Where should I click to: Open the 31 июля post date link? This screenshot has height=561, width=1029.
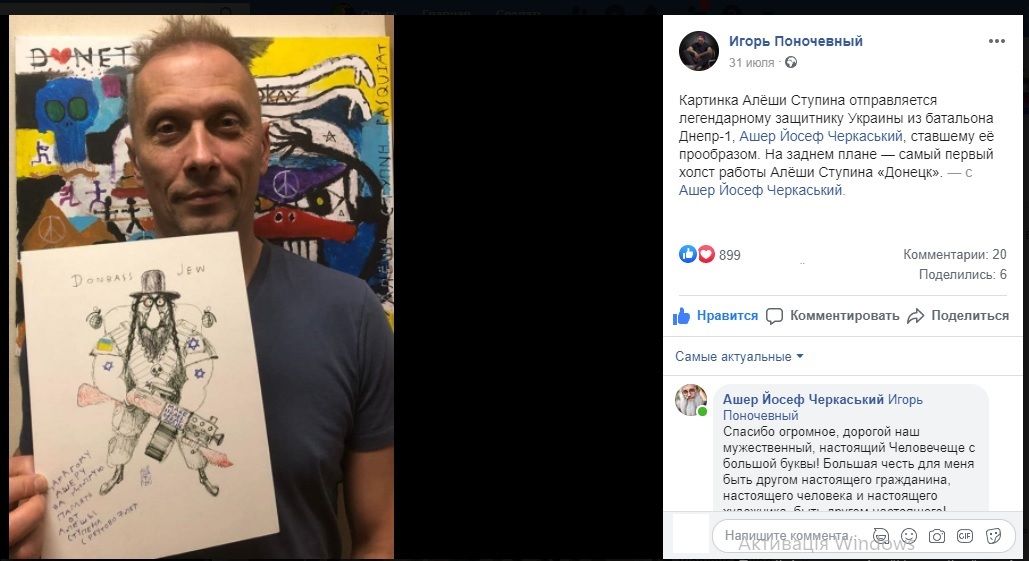[x=751, y=63]
